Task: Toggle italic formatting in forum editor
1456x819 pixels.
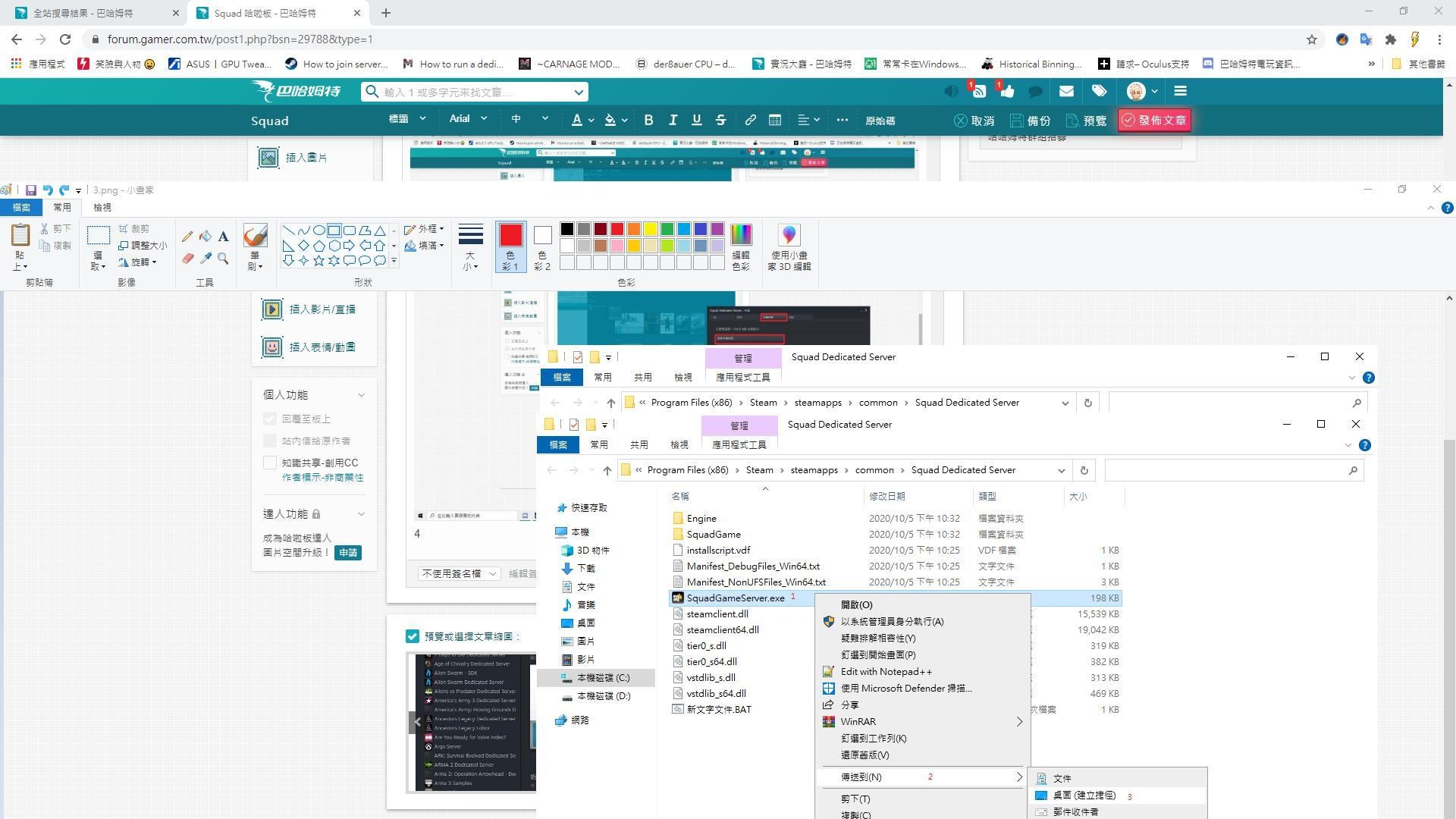Action: coord(673,120)
